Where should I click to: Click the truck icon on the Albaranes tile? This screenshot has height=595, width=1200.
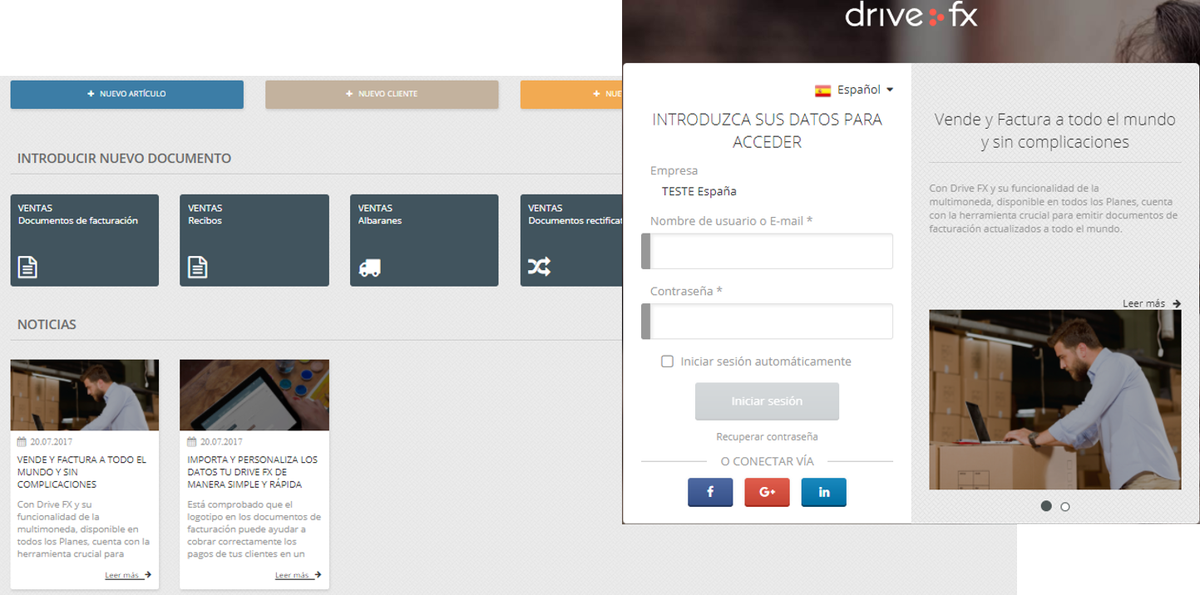click(370, 267)
